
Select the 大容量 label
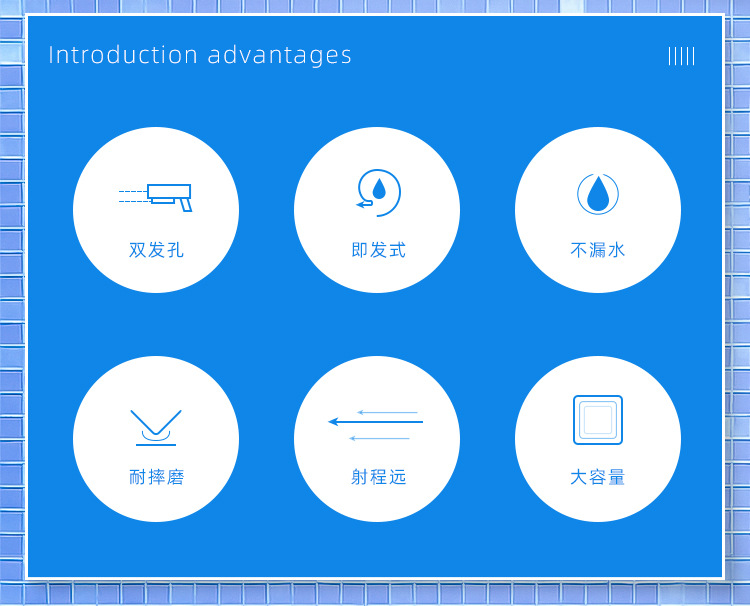tap(598, 477)
